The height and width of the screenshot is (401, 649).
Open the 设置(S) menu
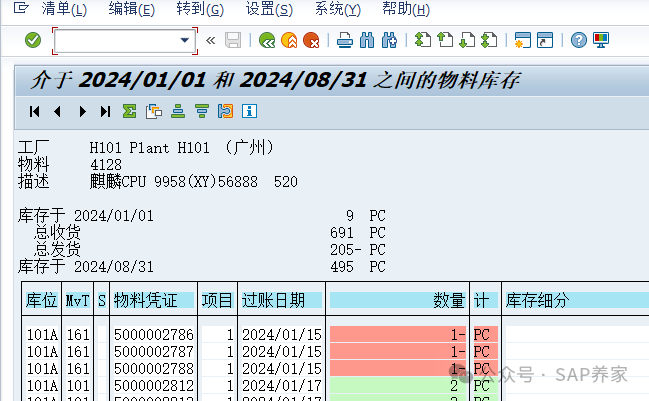coord(269,9)
